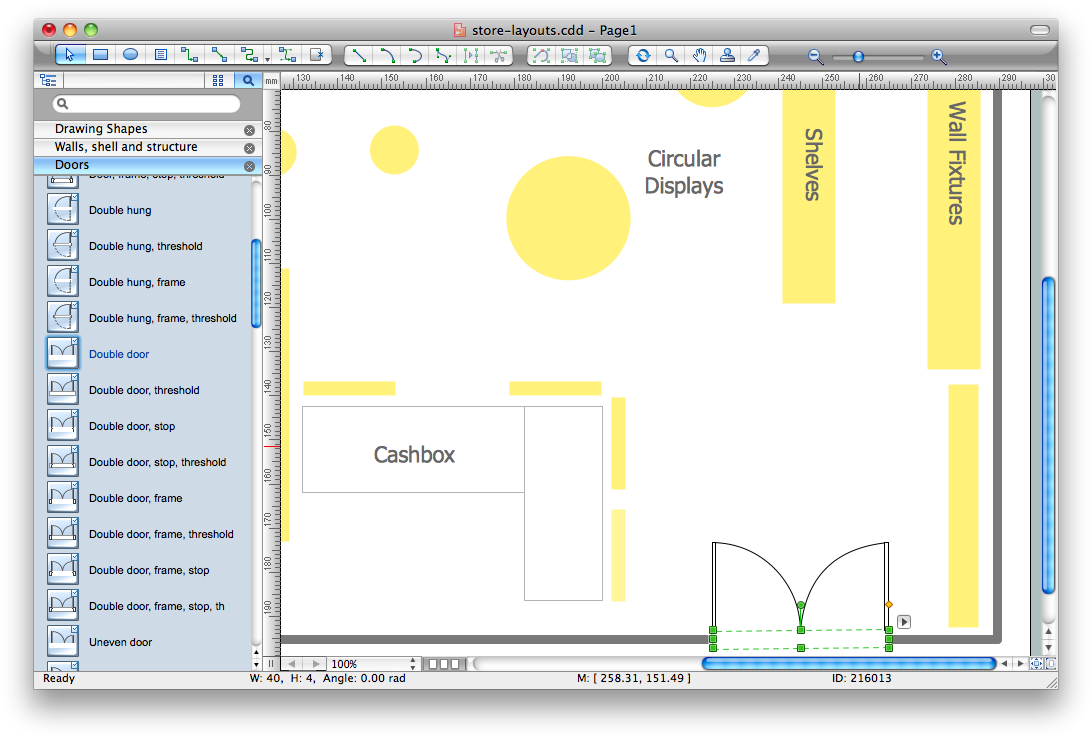Show the library tree view

48,81
